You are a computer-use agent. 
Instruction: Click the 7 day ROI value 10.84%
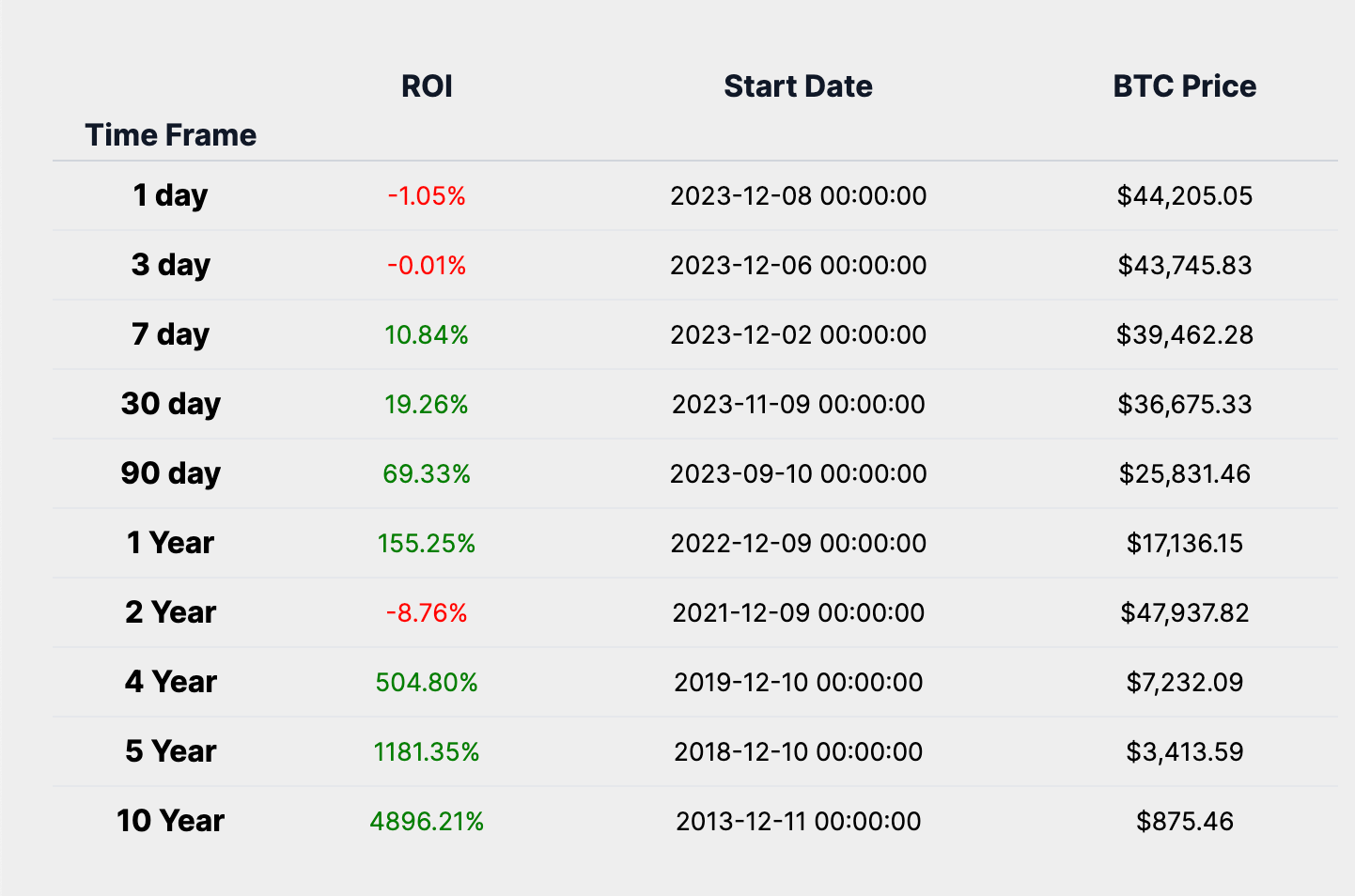tap(427, 334)
